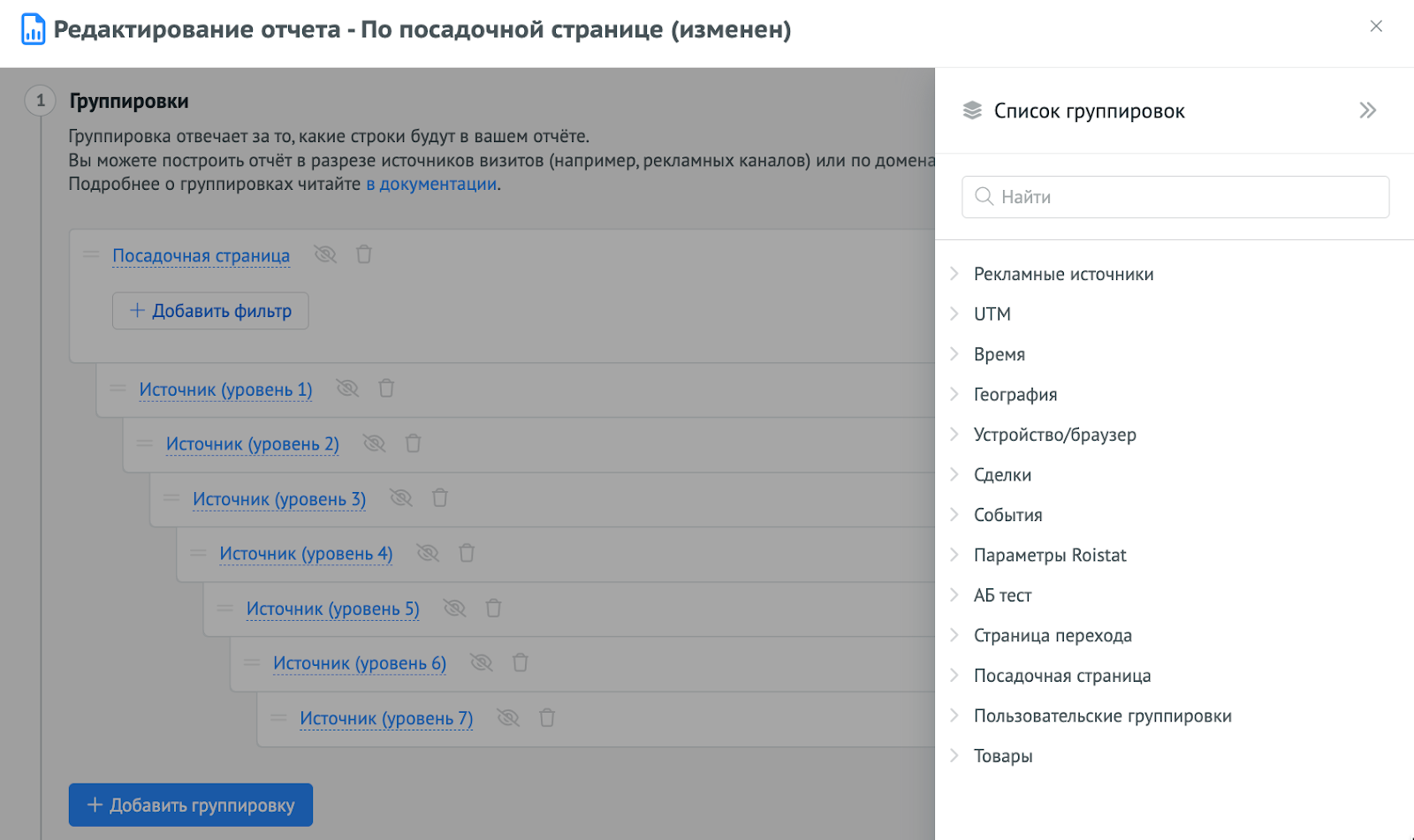Image resolution: width=1414 pixels, height=840 pixels.
Task: Open the documentation via в документации link
Action: tap(430, 184)
